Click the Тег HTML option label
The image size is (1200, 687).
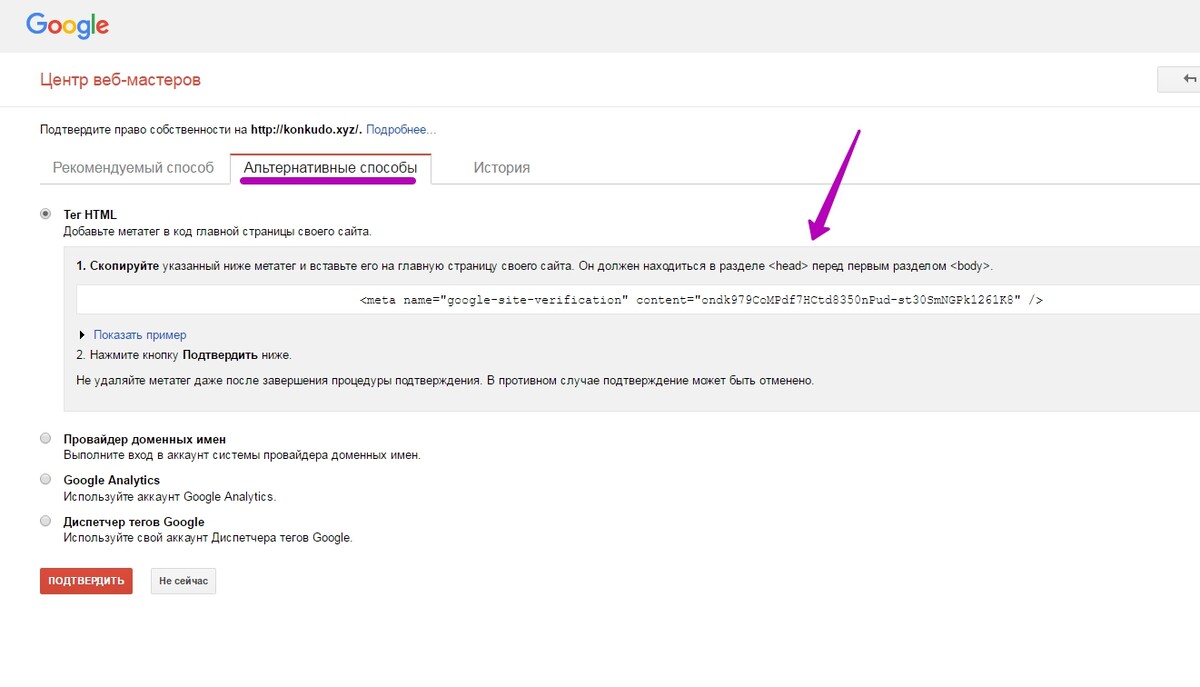point(90,214)
